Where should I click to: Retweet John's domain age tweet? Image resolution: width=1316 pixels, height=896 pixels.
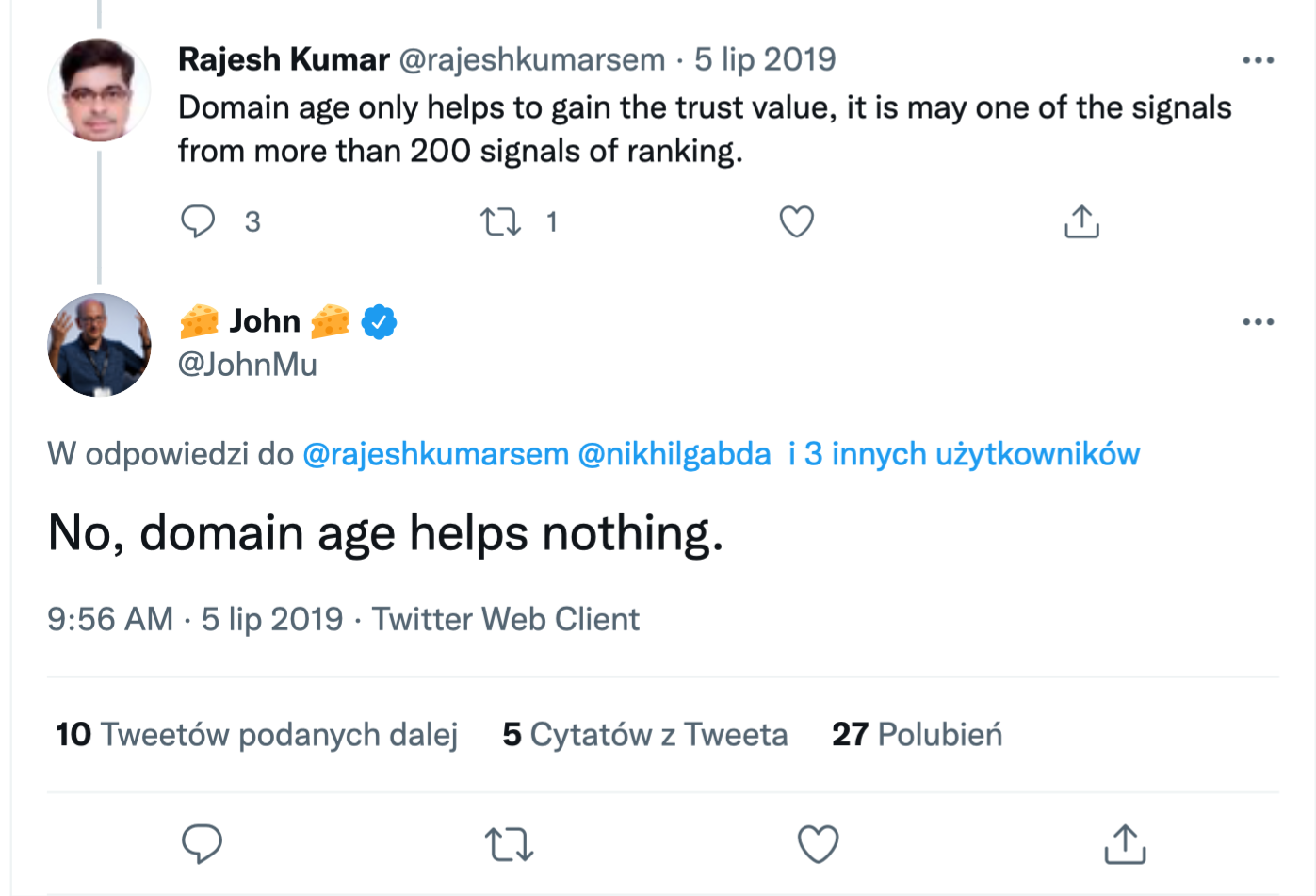pyautogui.click(x=510, y=845)
